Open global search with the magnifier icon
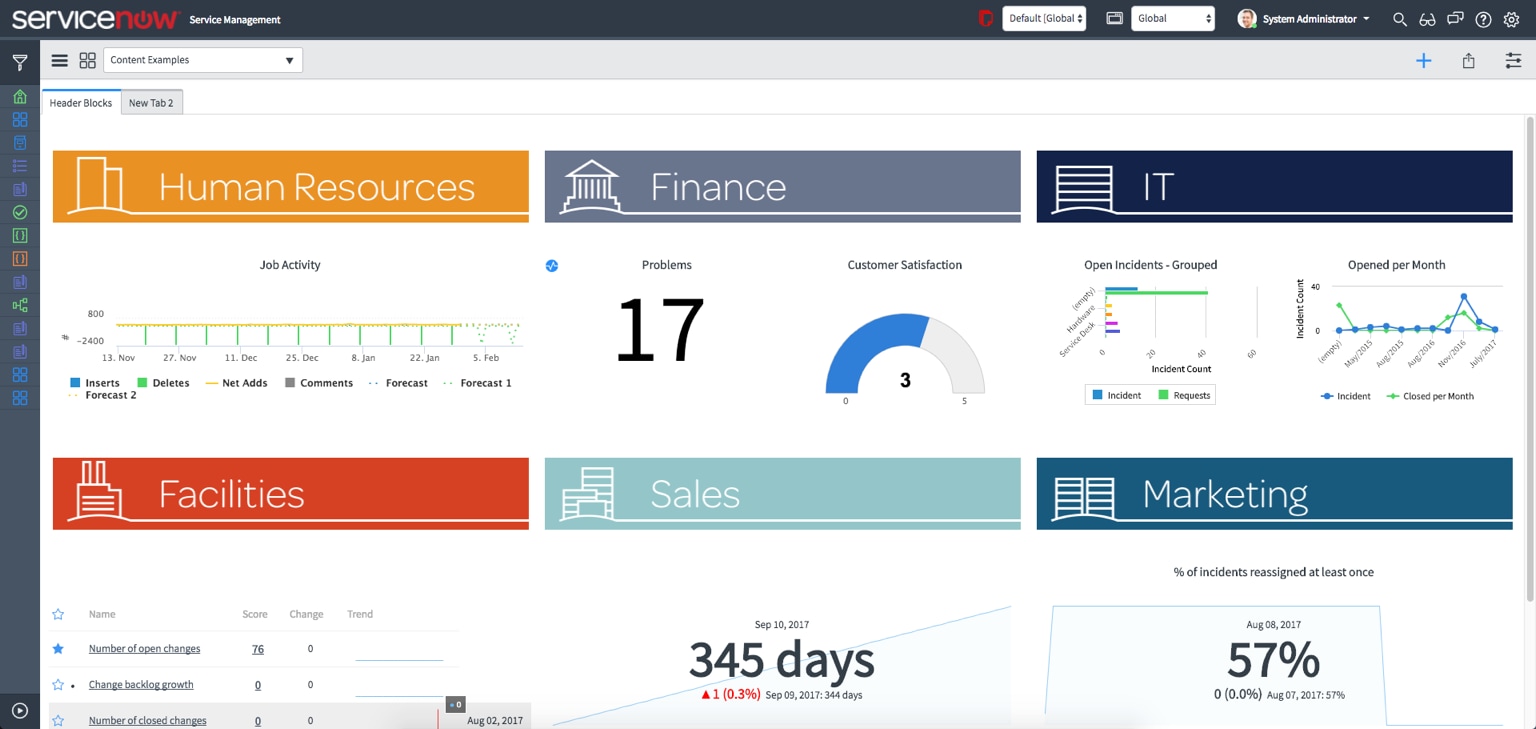The height and width of the screenshot is (729, 1536). coord(1399,19)
